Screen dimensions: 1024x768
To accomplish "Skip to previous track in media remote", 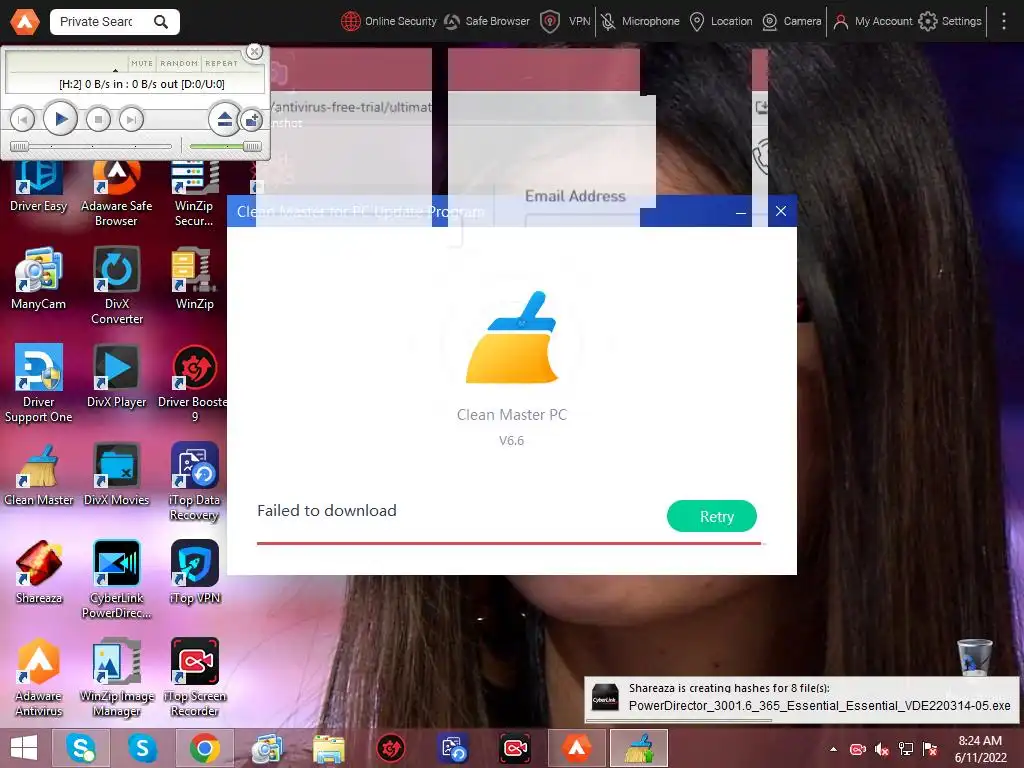I will click(22, 120).
